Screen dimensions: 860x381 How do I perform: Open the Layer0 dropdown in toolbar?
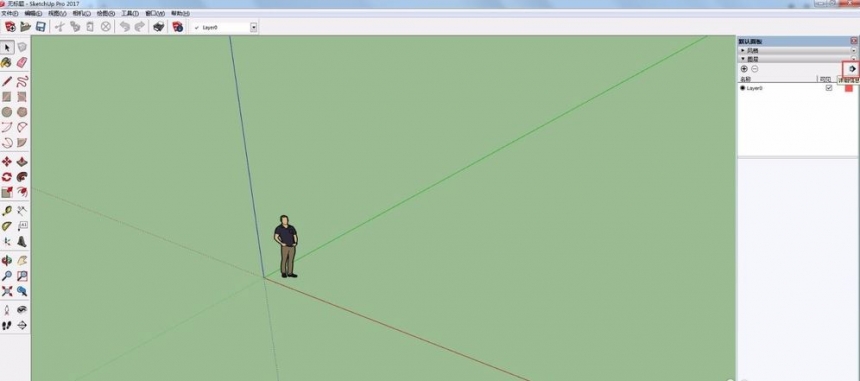[253, 27]
